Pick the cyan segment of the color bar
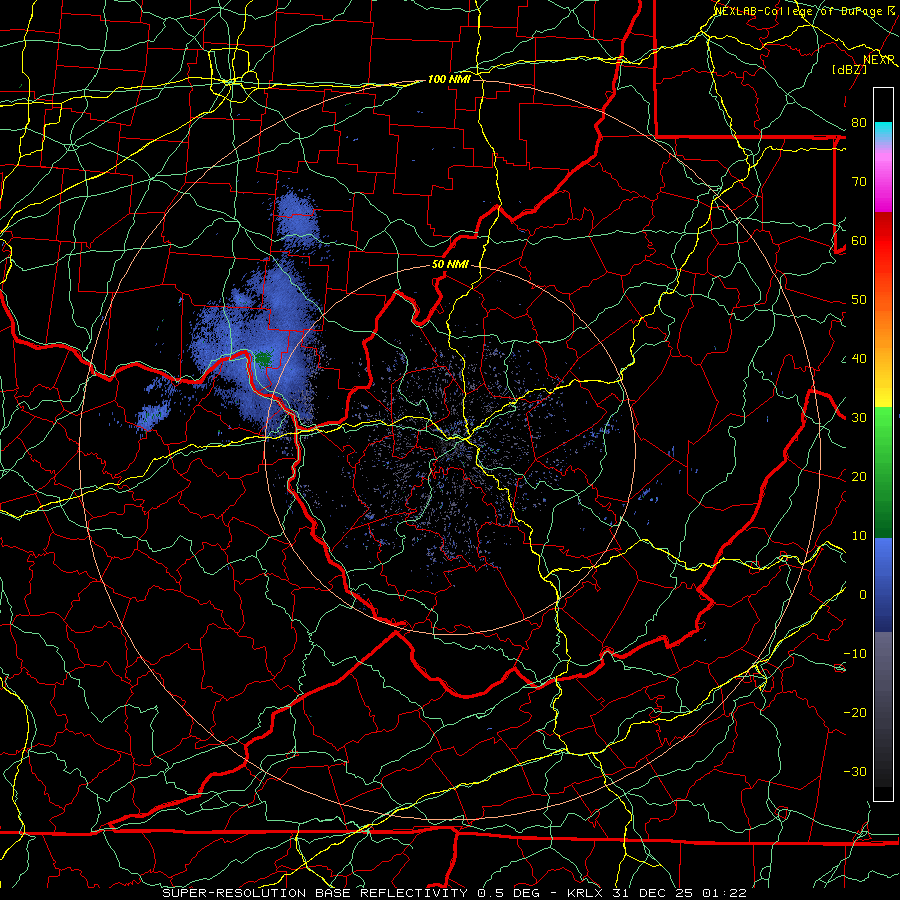The width and height of the screenshot is (900, 900). 883,131
